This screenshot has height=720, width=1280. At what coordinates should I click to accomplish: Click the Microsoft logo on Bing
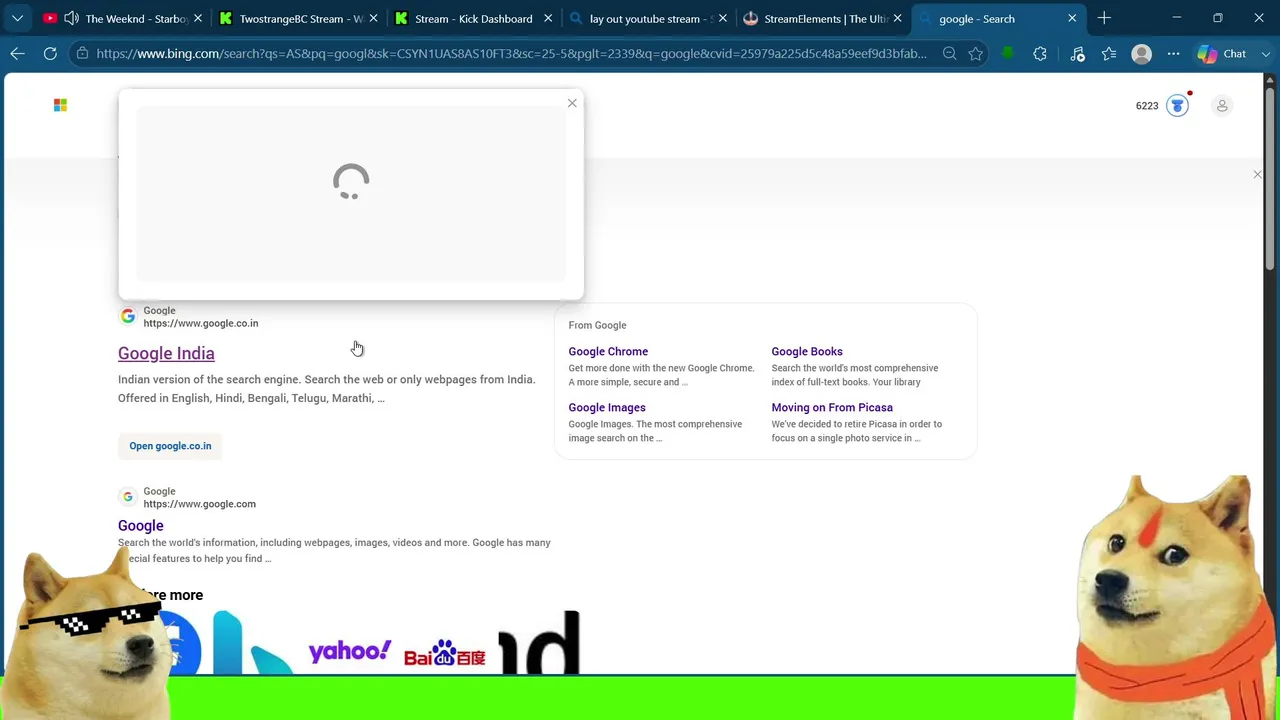[x=60, y=105]
